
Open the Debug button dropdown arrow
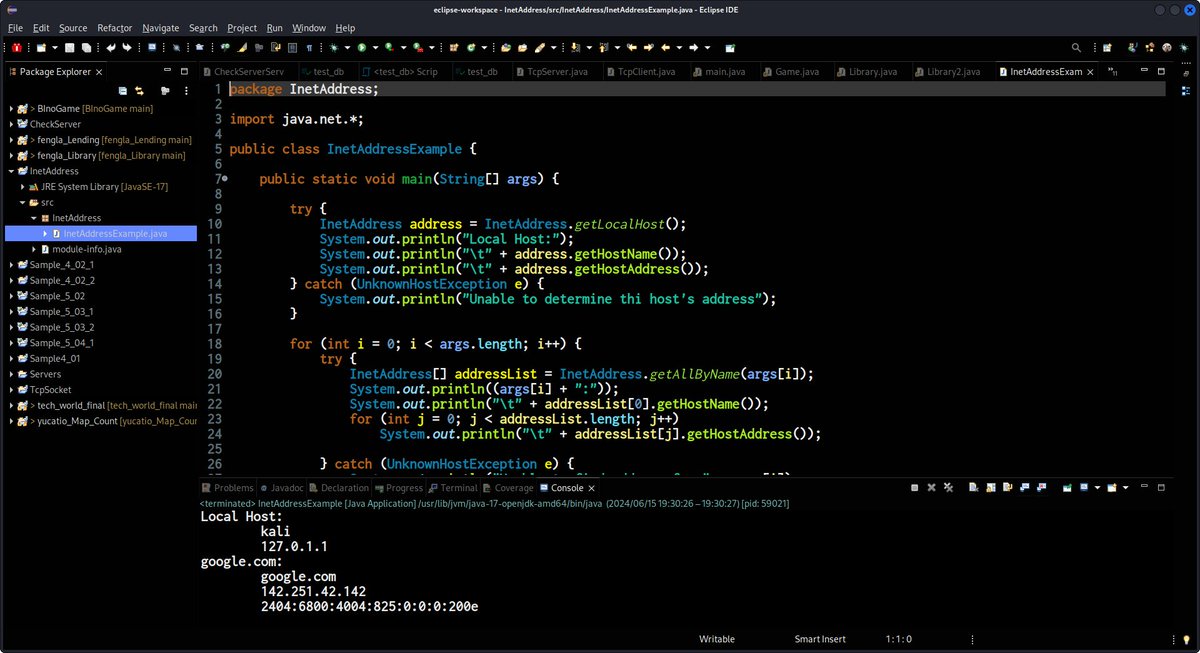[x=347, y=47]
